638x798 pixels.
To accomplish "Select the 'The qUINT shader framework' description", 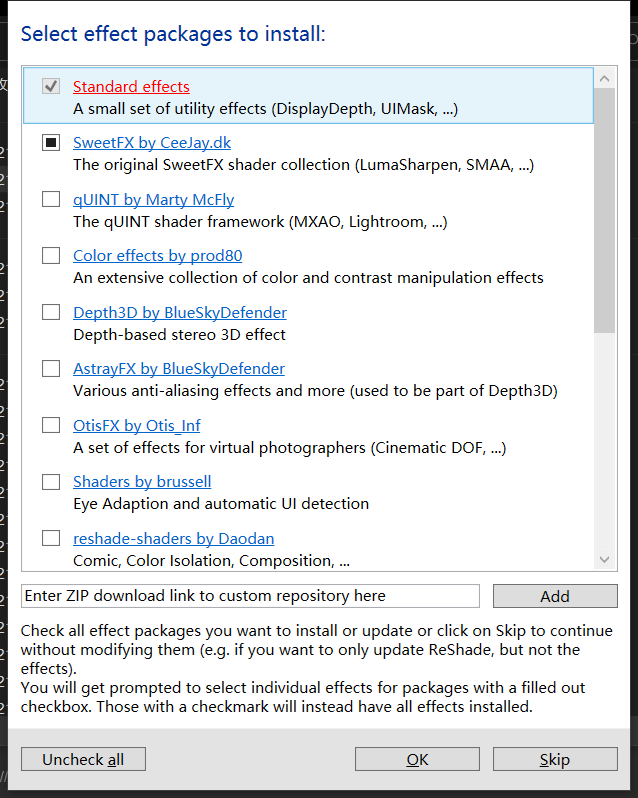I will [x=260, y=222].
